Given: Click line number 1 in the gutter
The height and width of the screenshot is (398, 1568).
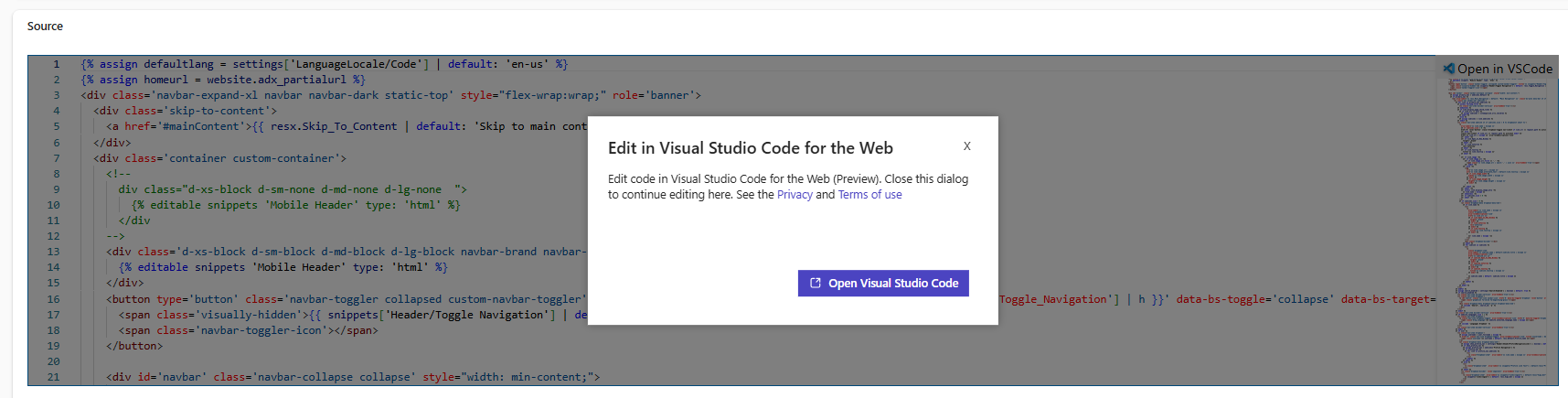Looking at the screenshot, I should coord(56,64).
